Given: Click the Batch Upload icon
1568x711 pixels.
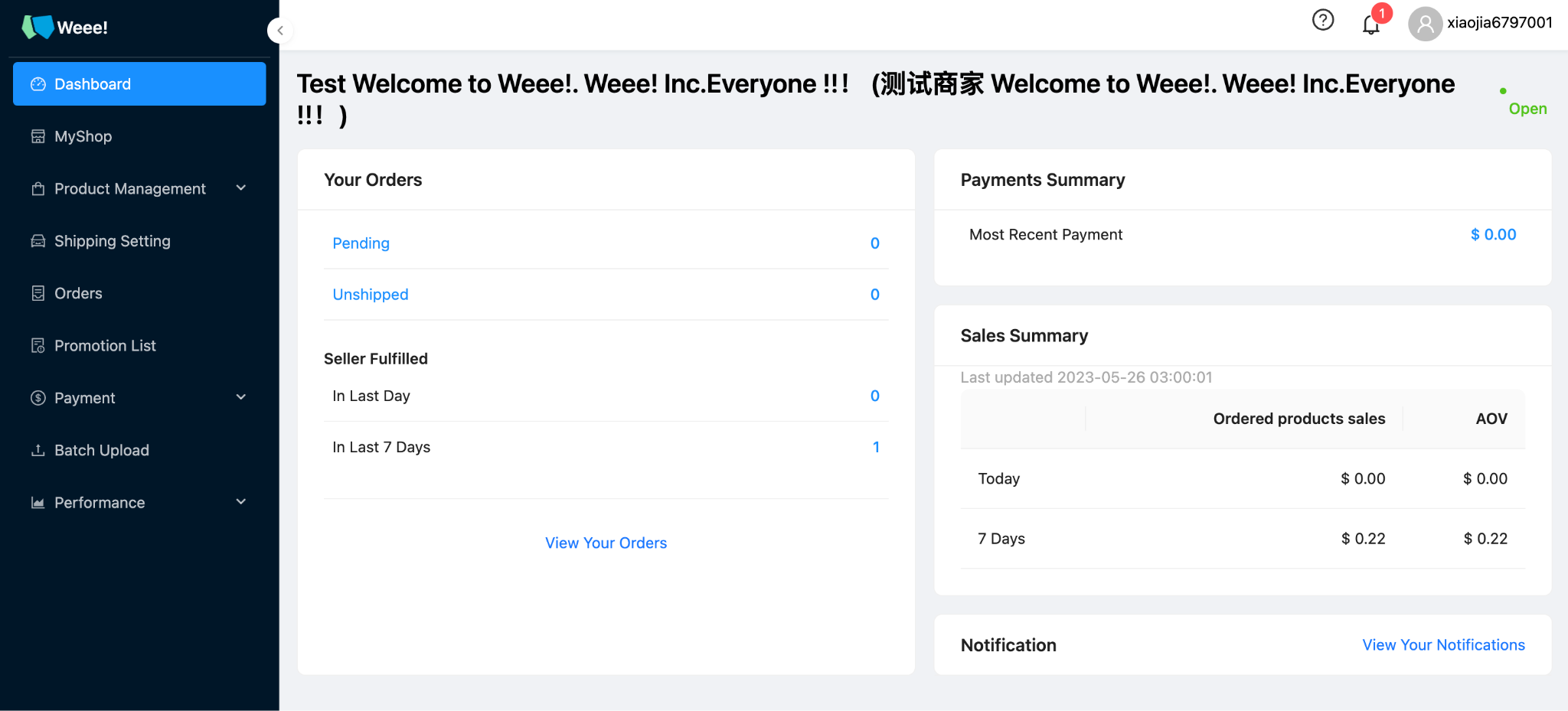Looking at the screenshot, I should point(38,450).
